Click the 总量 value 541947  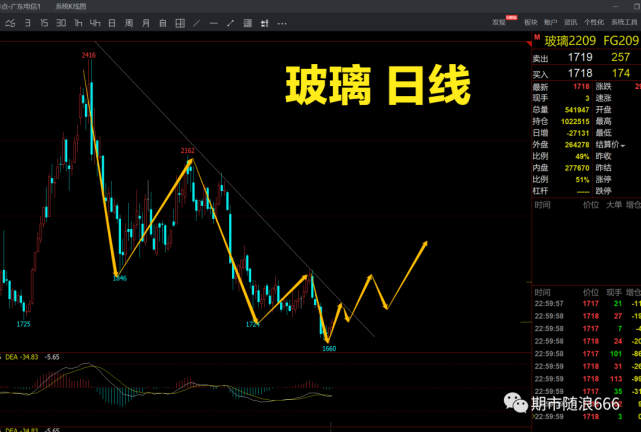(577, 110)
